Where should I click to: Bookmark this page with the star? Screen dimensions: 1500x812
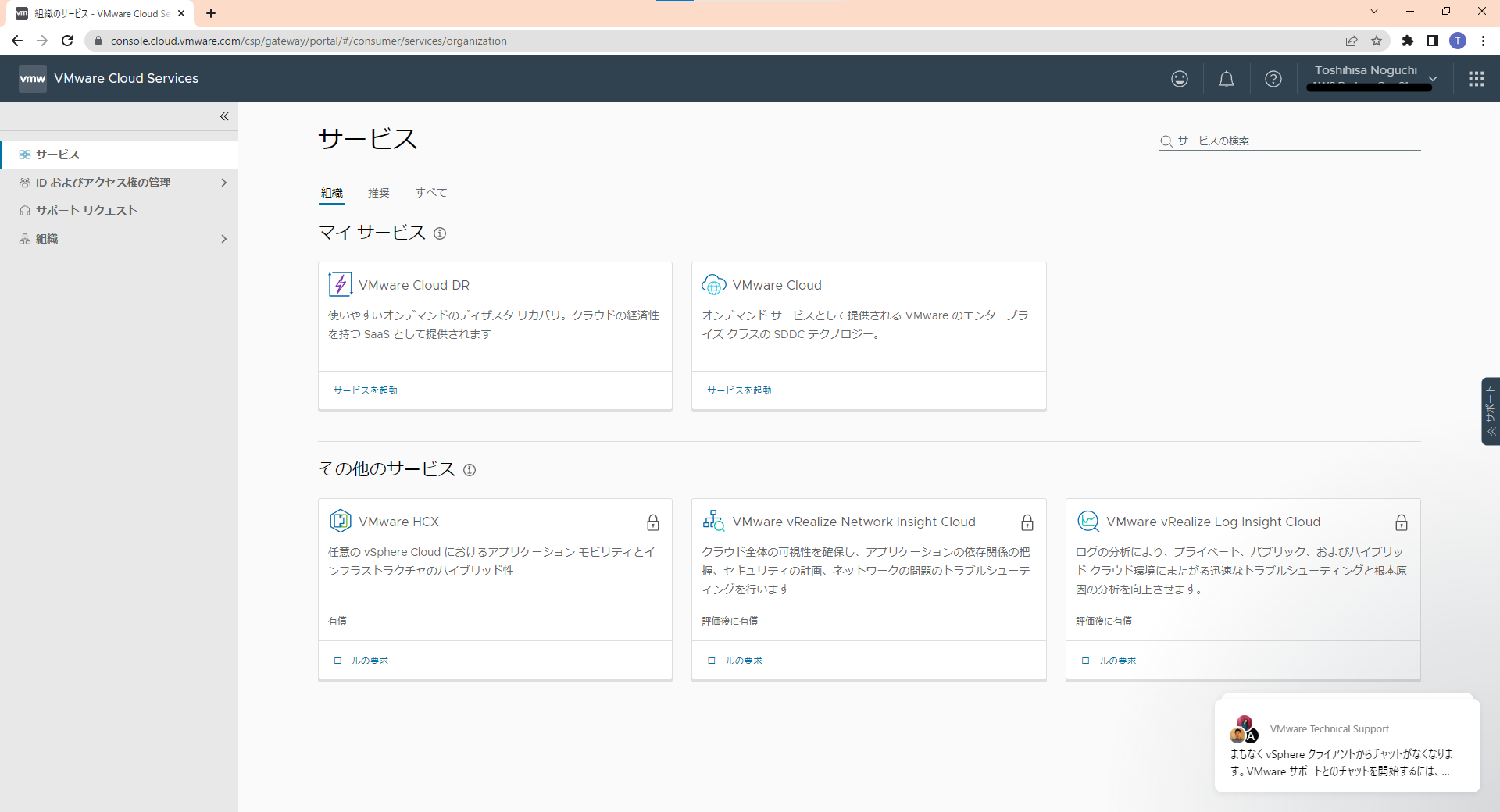coord(1377,41)
